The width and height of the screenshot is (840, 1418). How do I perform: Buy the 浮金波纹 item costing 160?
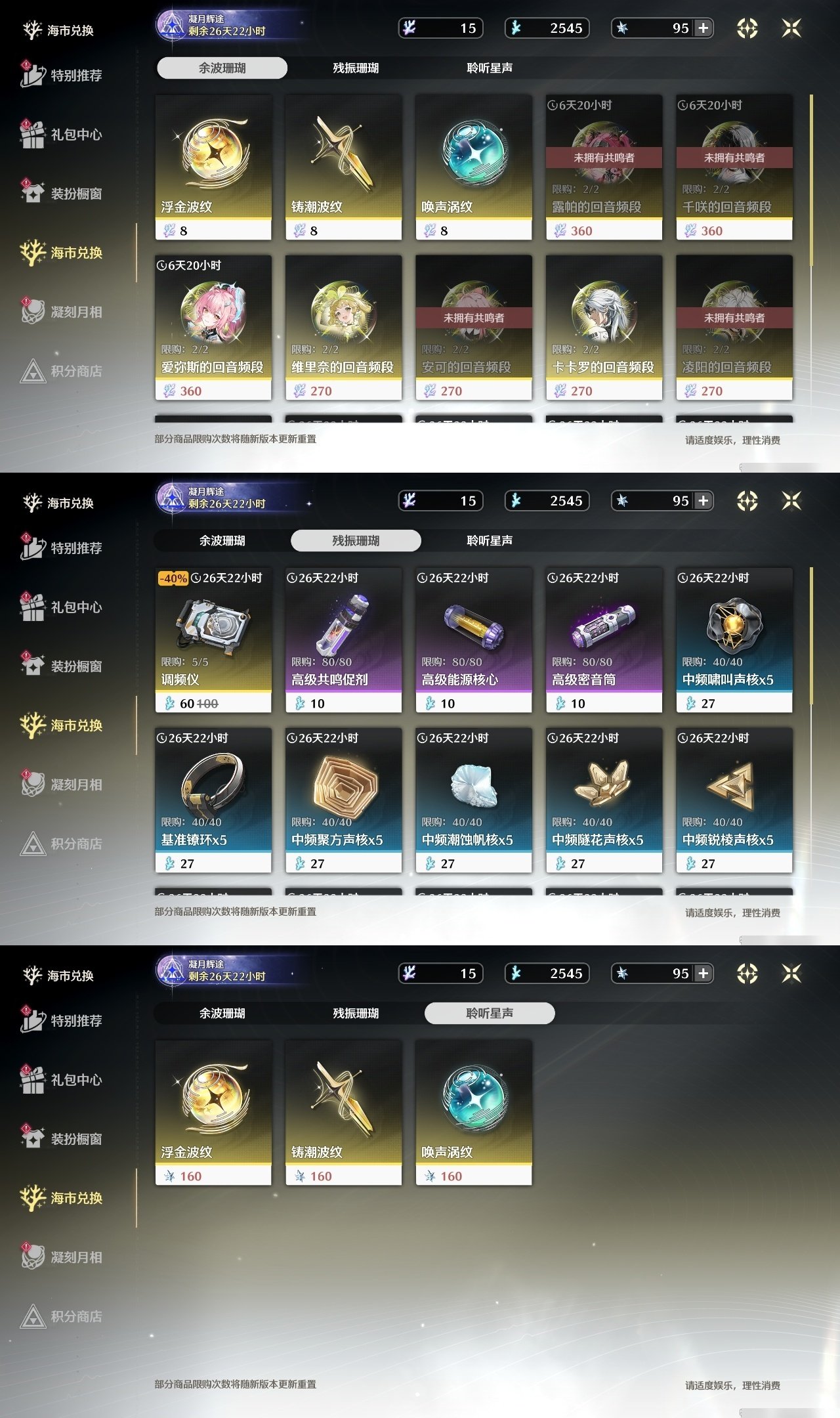[x=213, y=1113]
